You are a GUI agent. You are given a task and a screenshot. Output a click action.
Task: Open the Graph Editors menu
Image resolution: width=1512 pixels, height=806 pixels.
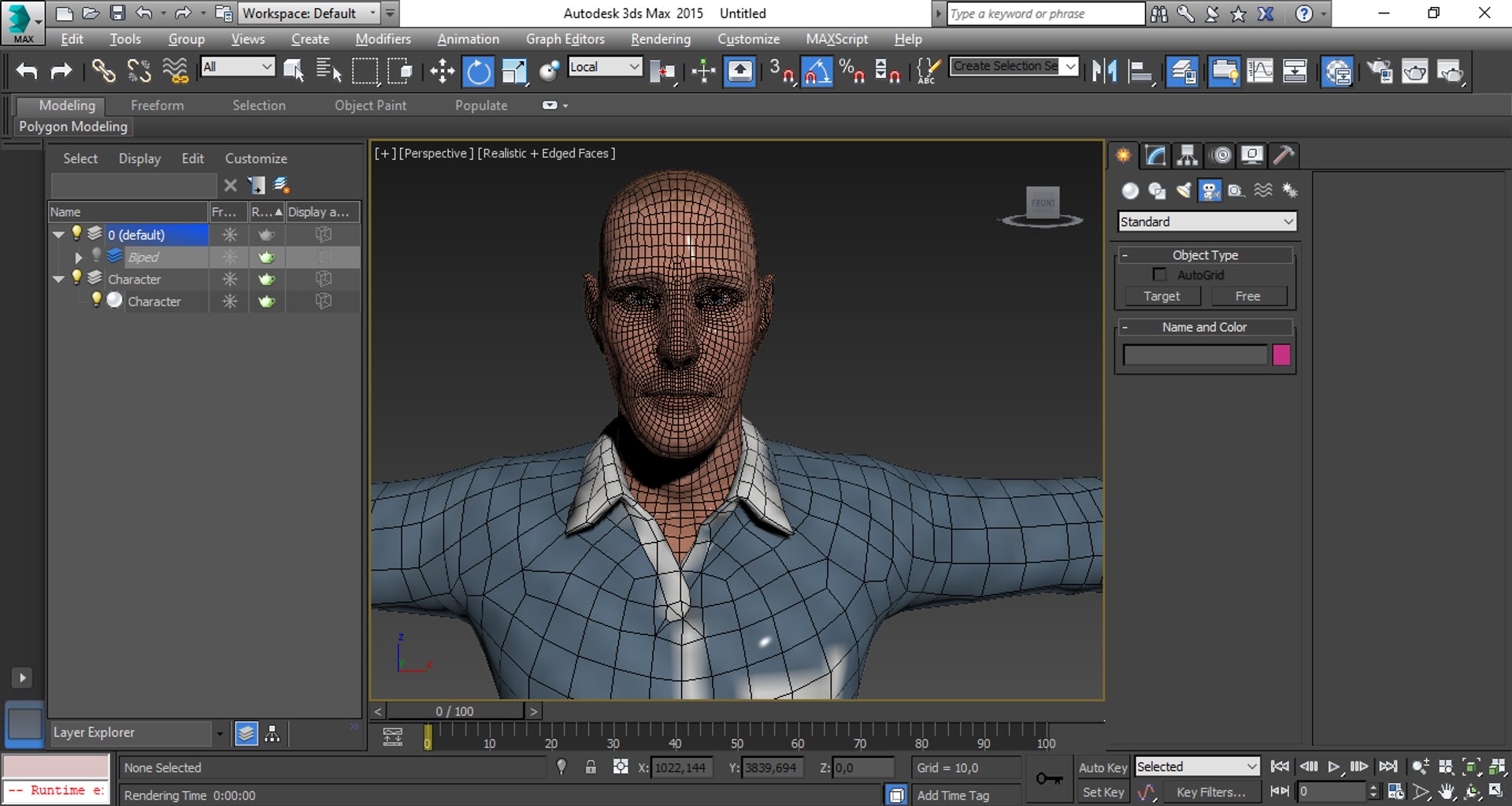(565, 39)
